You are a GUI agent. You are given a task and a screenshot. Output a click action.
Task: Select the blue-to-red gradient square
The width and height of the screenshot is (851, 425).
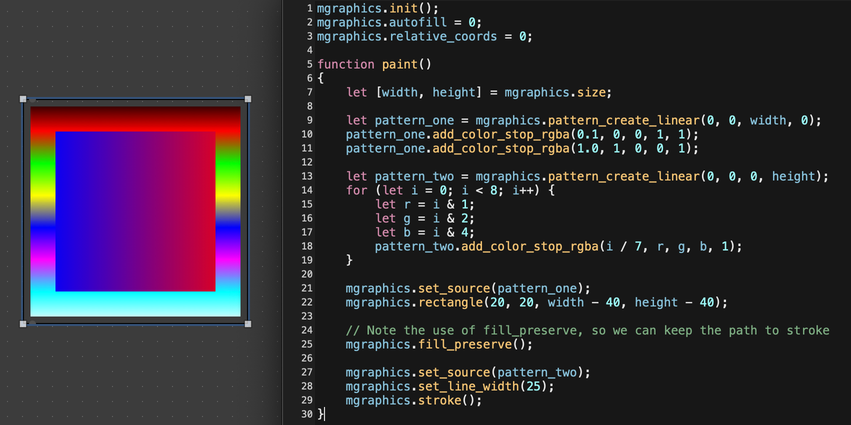(135, 211)
